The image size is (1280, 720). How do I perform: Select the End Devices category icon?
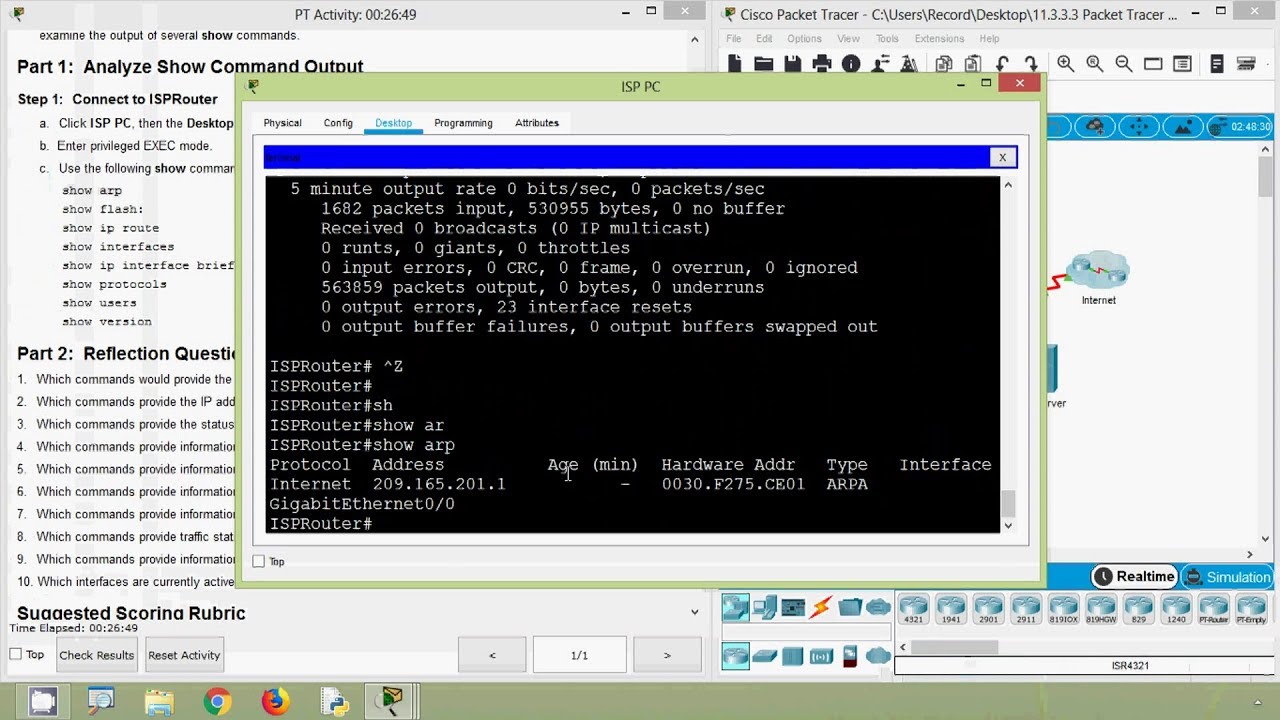point(765,607)
